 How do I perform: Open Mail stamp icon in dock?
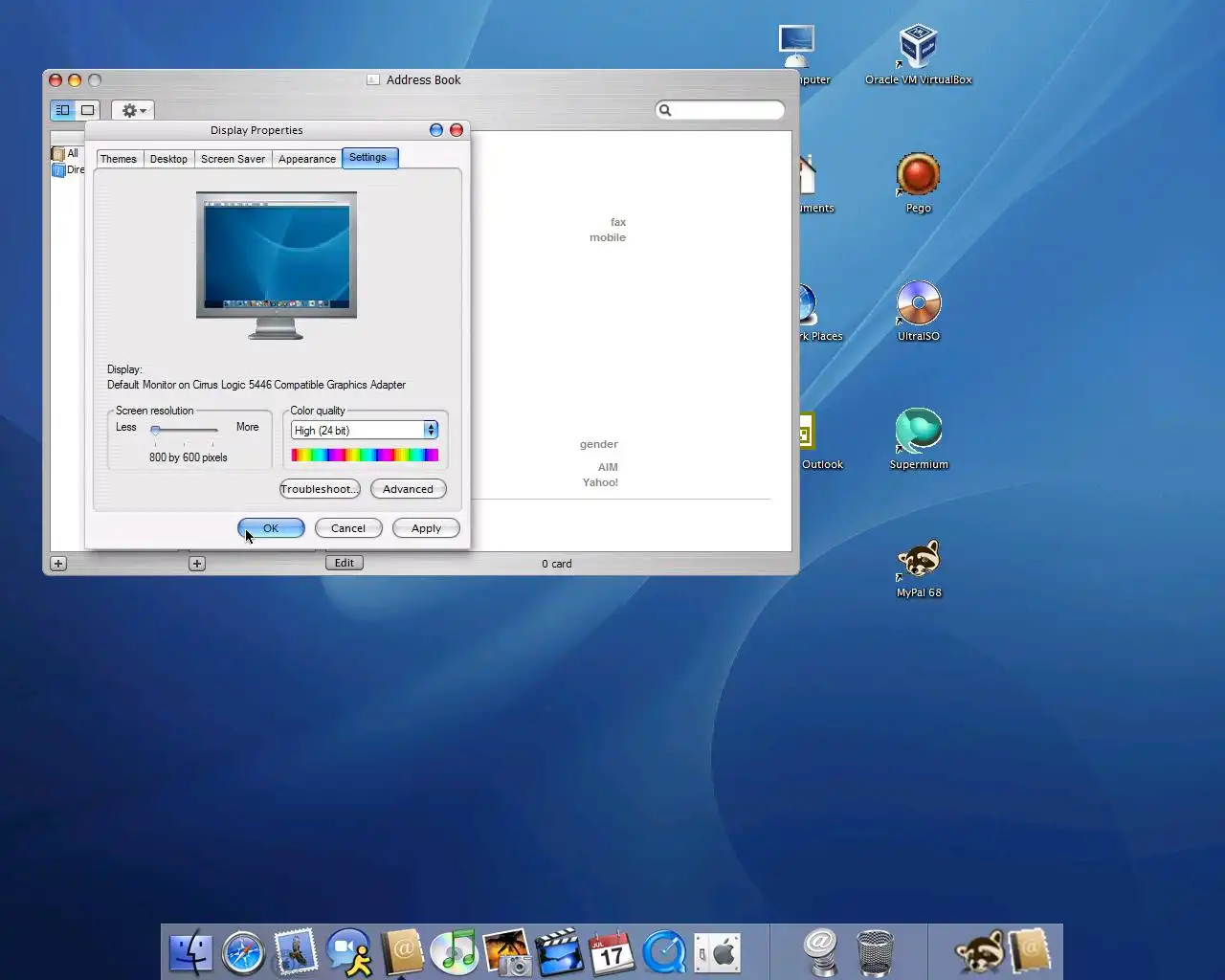click(x=296, y=952)
